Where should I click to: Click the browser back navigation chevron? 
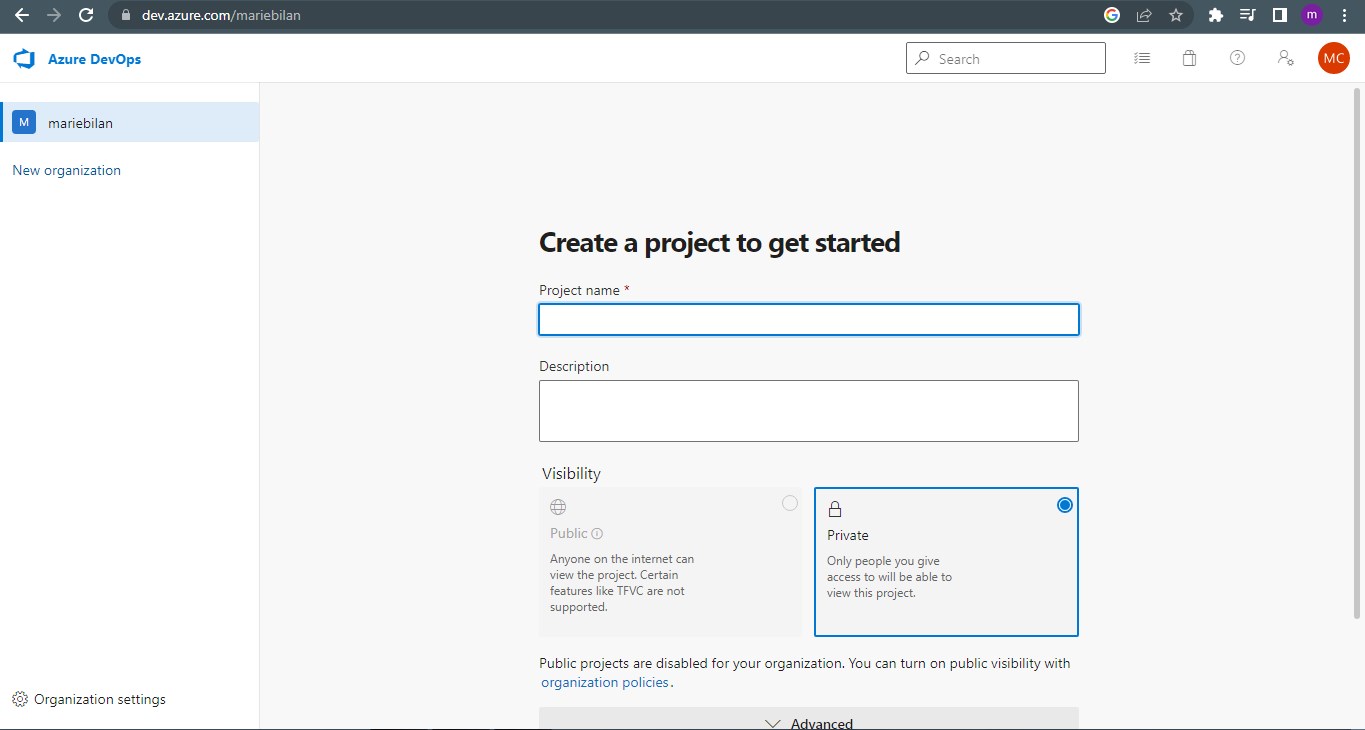pos(21,15)
